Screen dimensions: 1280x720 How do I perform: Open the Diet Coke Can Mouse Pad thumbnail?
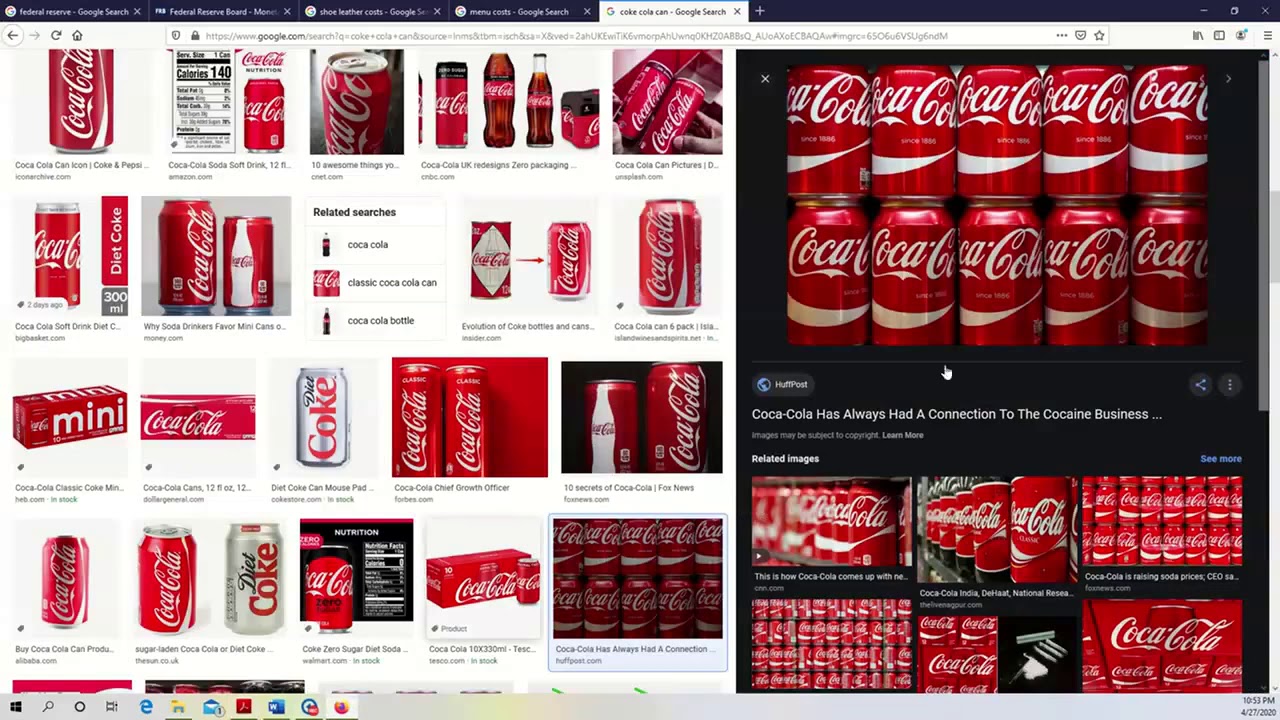click(324, 418)
